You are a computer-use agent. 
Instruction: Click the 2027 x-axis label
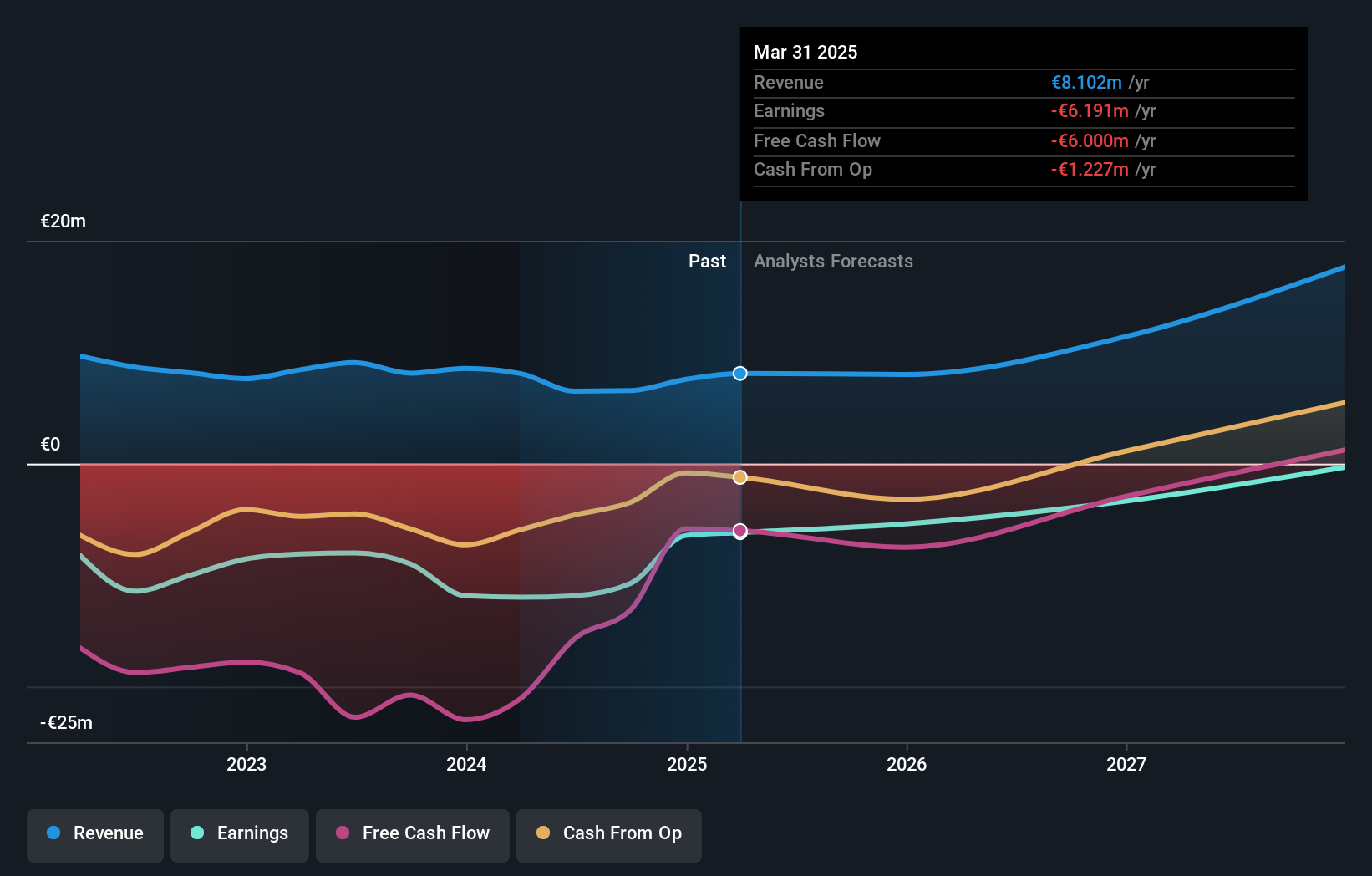coord(1126,764)
